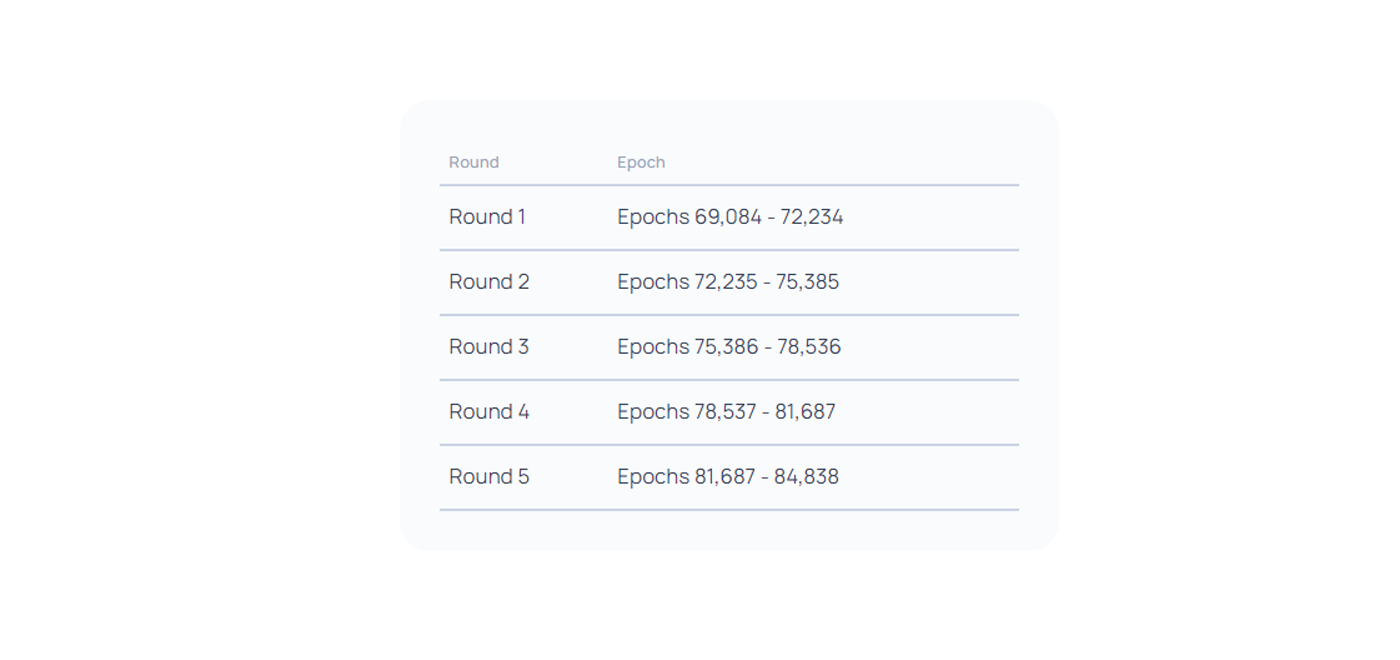Click the number 84,838 in Round 5
This screenshot has height=660, width=1400.
click(x=807, y=477)
